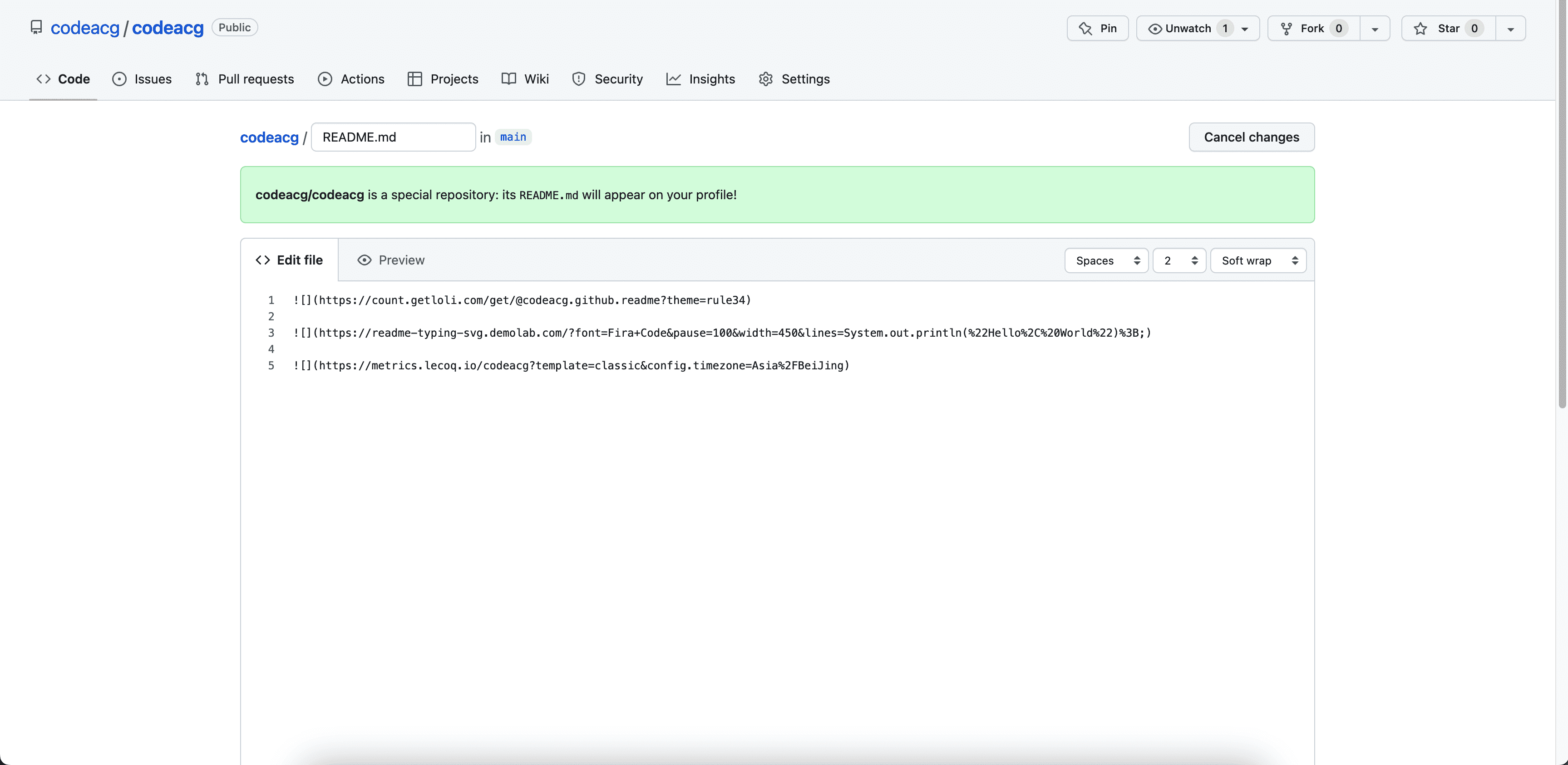Open the Projects tab
This screenshot has height=765, width=1568.
pyautogui.click(x=443, y=79)
